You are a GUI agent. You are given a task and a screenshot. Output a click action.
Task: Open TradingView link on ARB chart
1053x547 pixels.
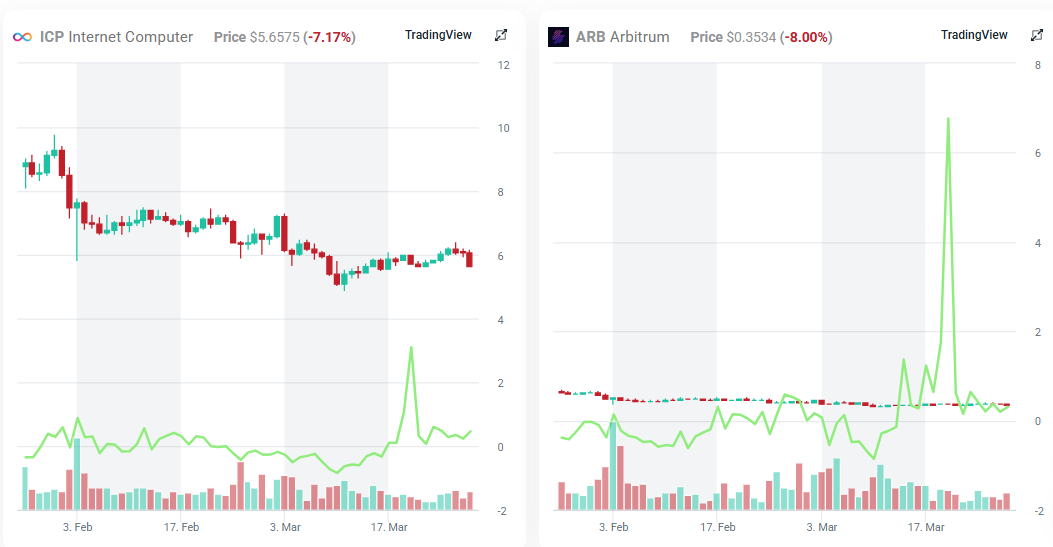(974, 35)
